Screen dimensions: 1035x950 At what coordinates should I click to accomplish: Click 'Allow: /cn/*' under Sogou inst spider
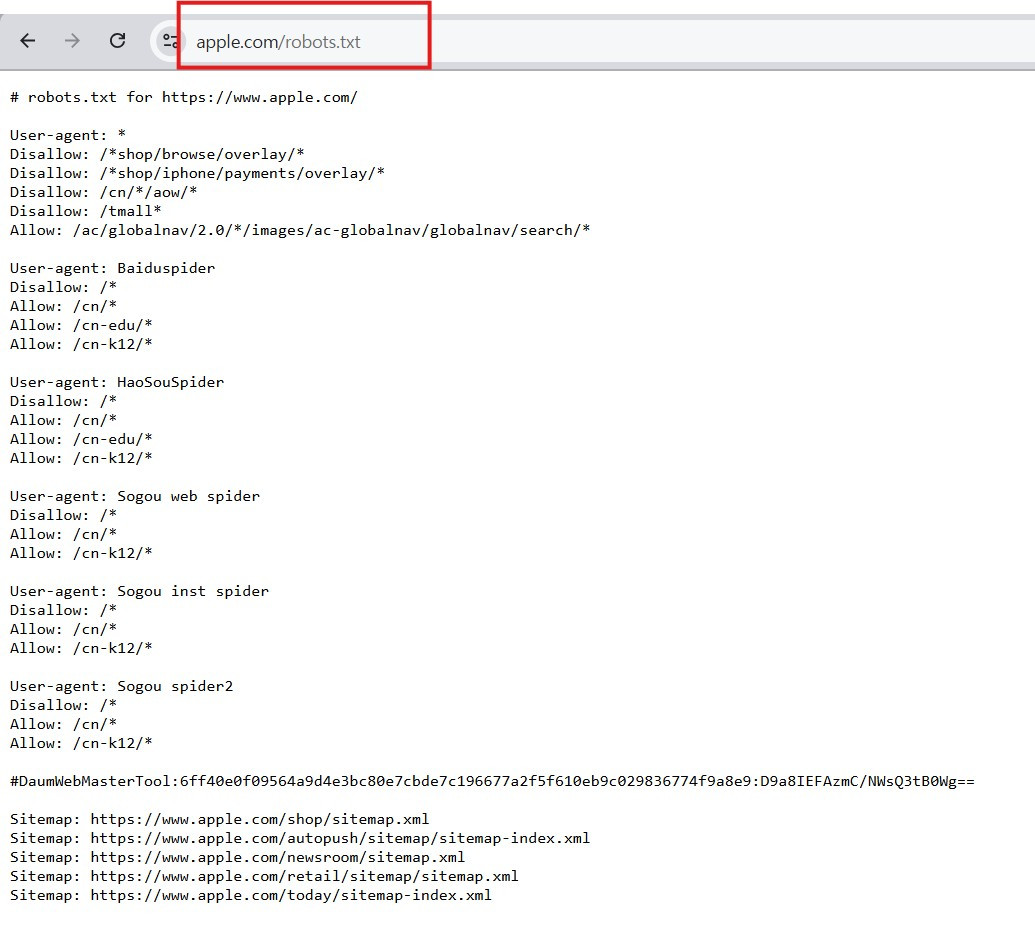coord(63,629)
